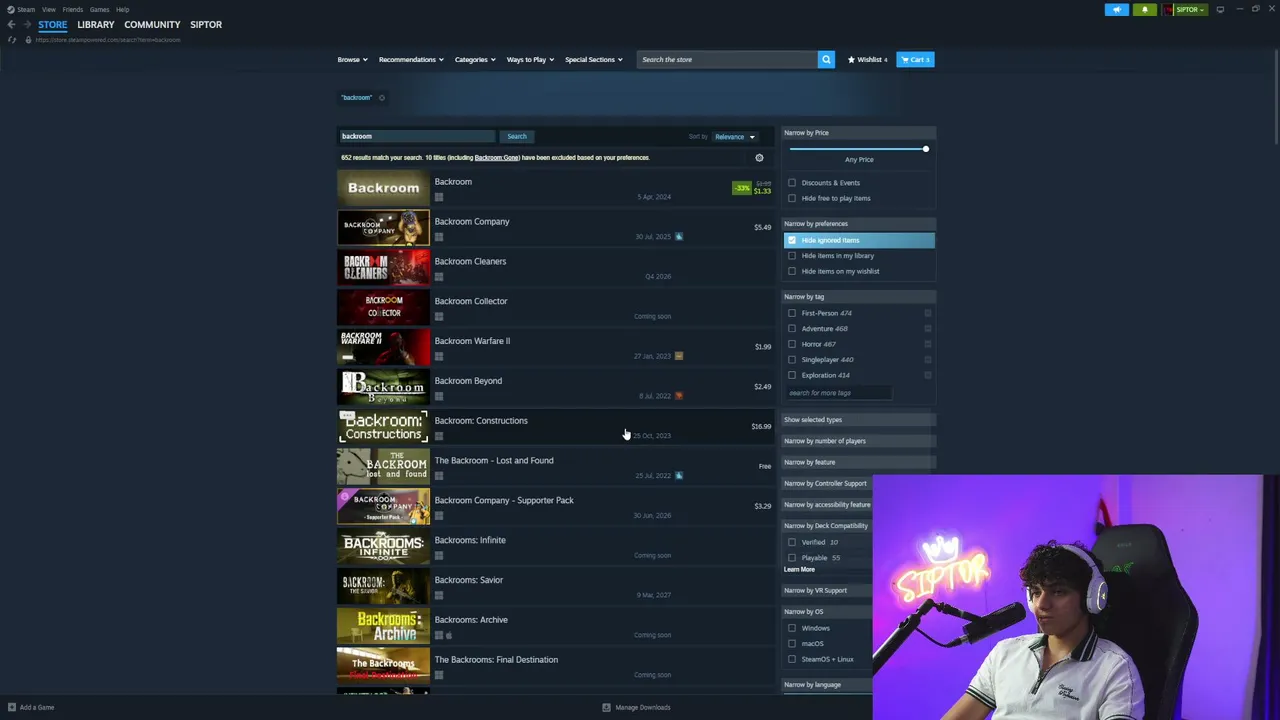Image resolution: width=1280 pixels, height=720 pixels.
Task: Check Hide free to play items
Action: point(792,198)
